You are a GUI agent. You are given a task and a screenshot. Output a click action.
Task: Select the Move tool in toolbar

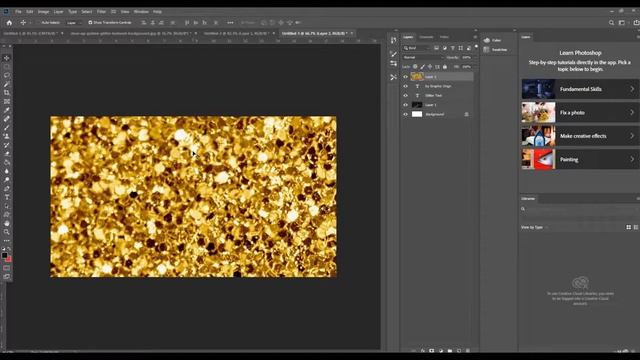coord(7,58)
